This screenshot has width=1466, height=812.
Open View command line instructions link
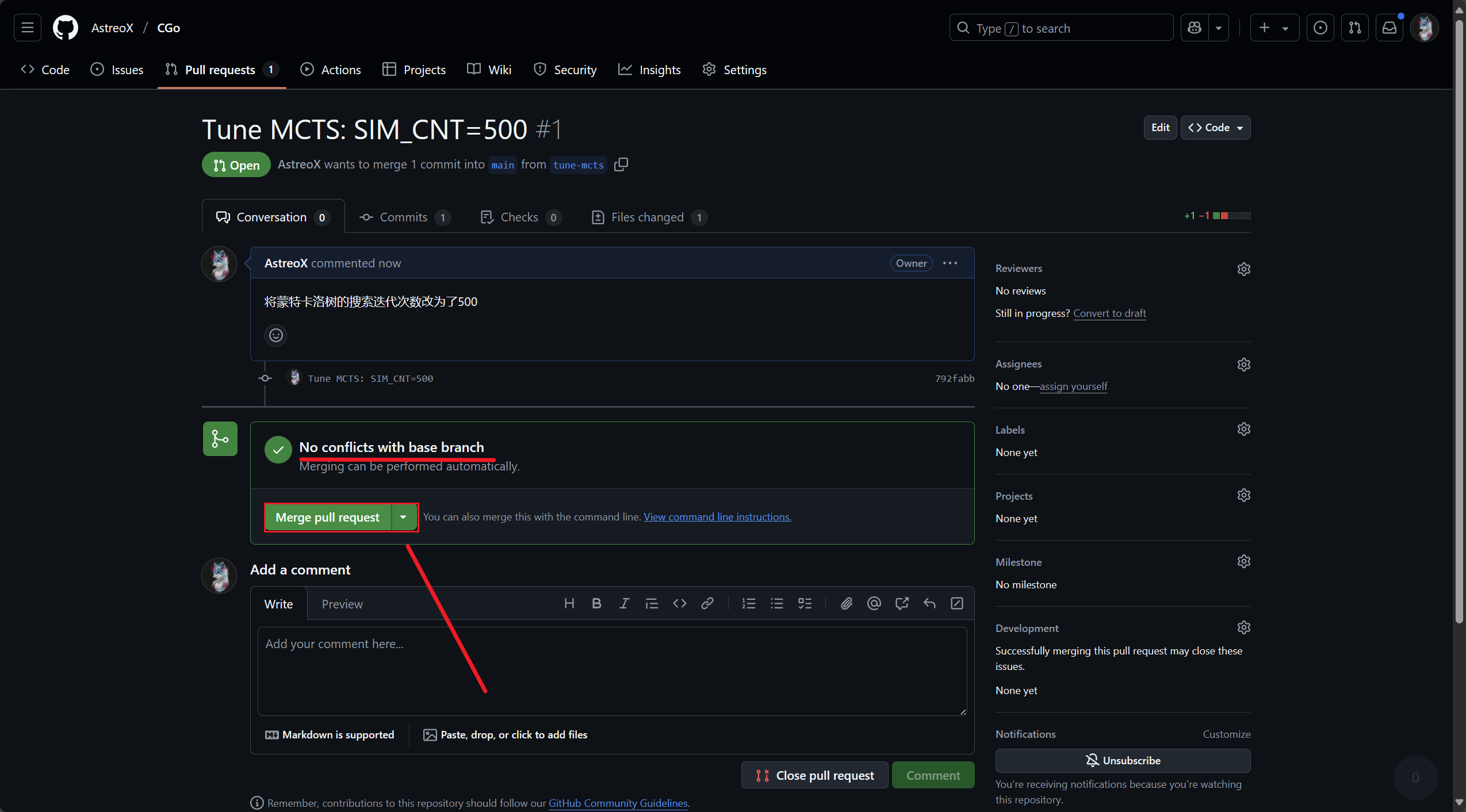[x=717, y=516]
